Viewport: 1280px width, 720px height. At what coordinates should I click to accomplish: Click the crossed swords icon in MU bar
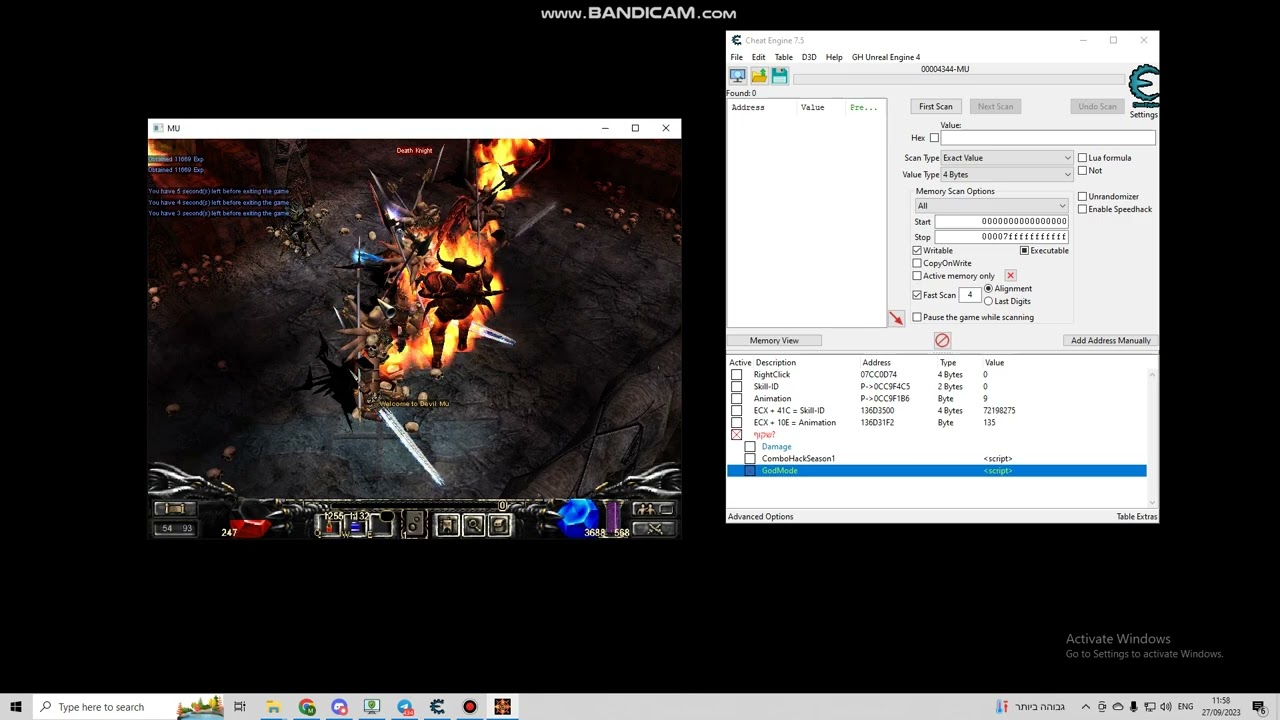coord(654,529)
